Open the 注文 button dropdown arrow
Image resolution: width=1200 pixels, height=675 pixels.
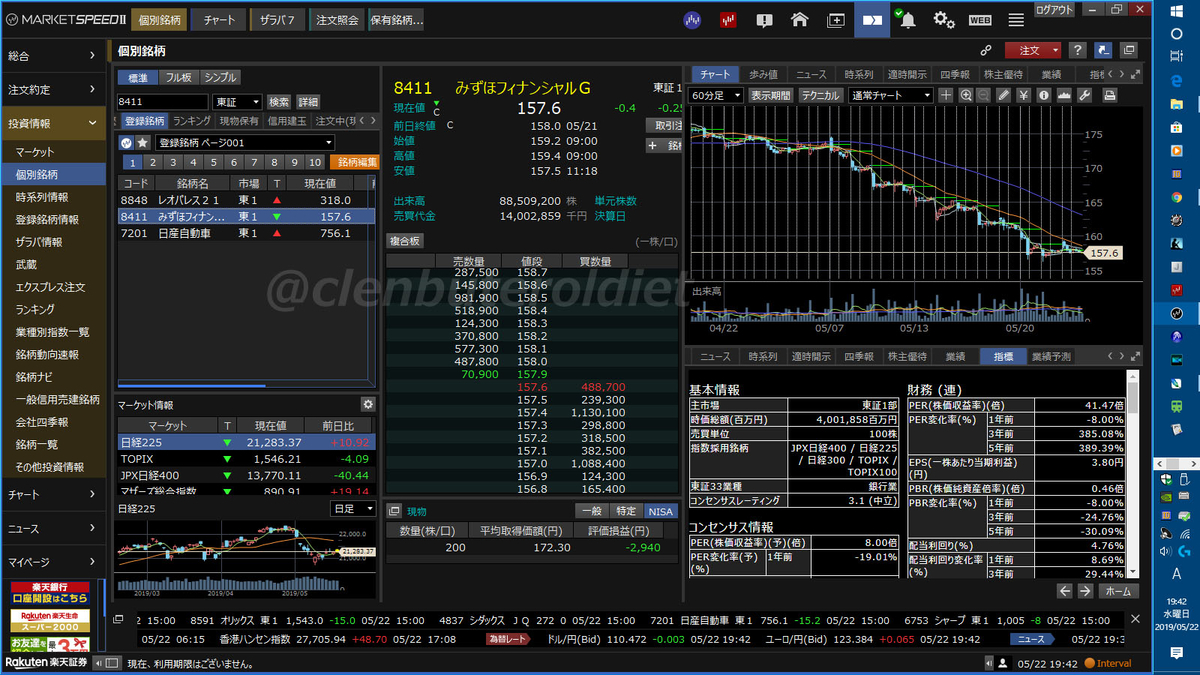click(1053, 50)
